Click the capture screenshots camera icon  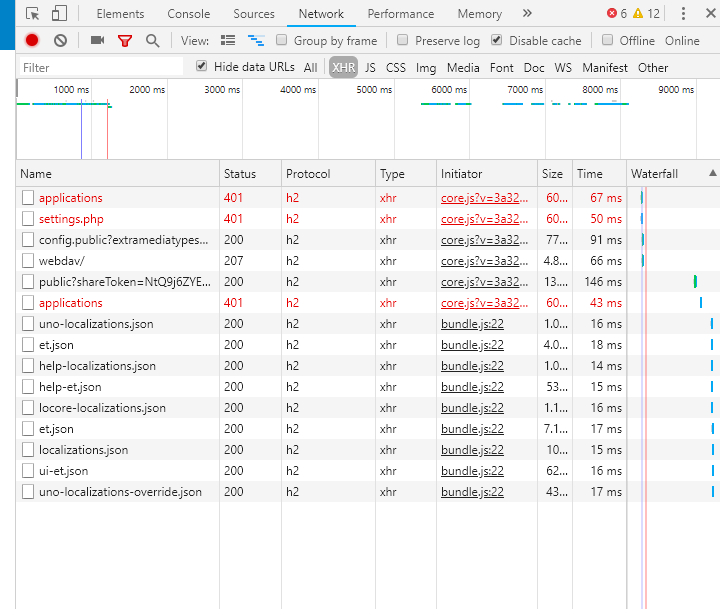coord(97,40)
